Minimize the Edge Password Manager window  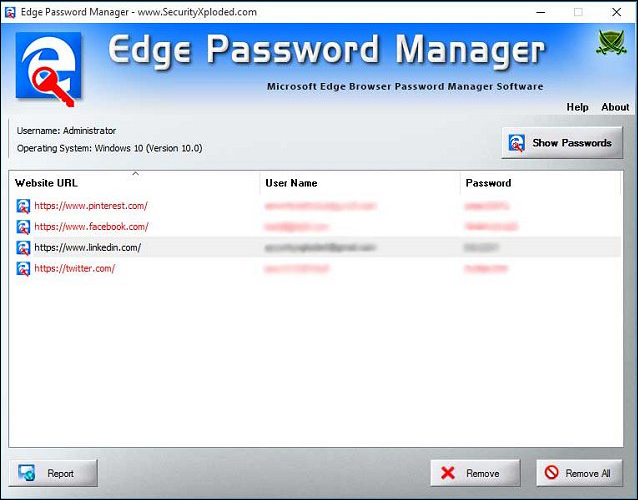[x=541, y=12]
